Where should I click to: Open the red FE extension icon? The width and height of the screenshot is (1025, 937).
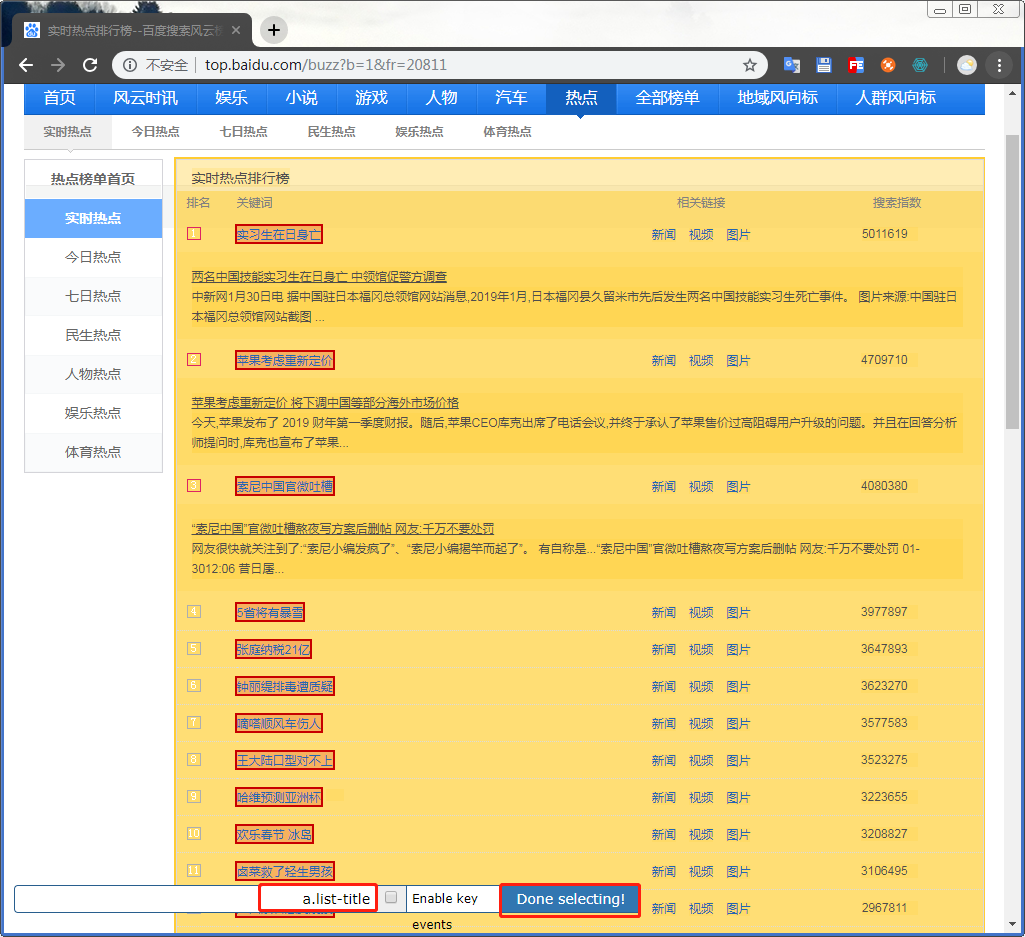pyautogui.click(x=856, y=65)
